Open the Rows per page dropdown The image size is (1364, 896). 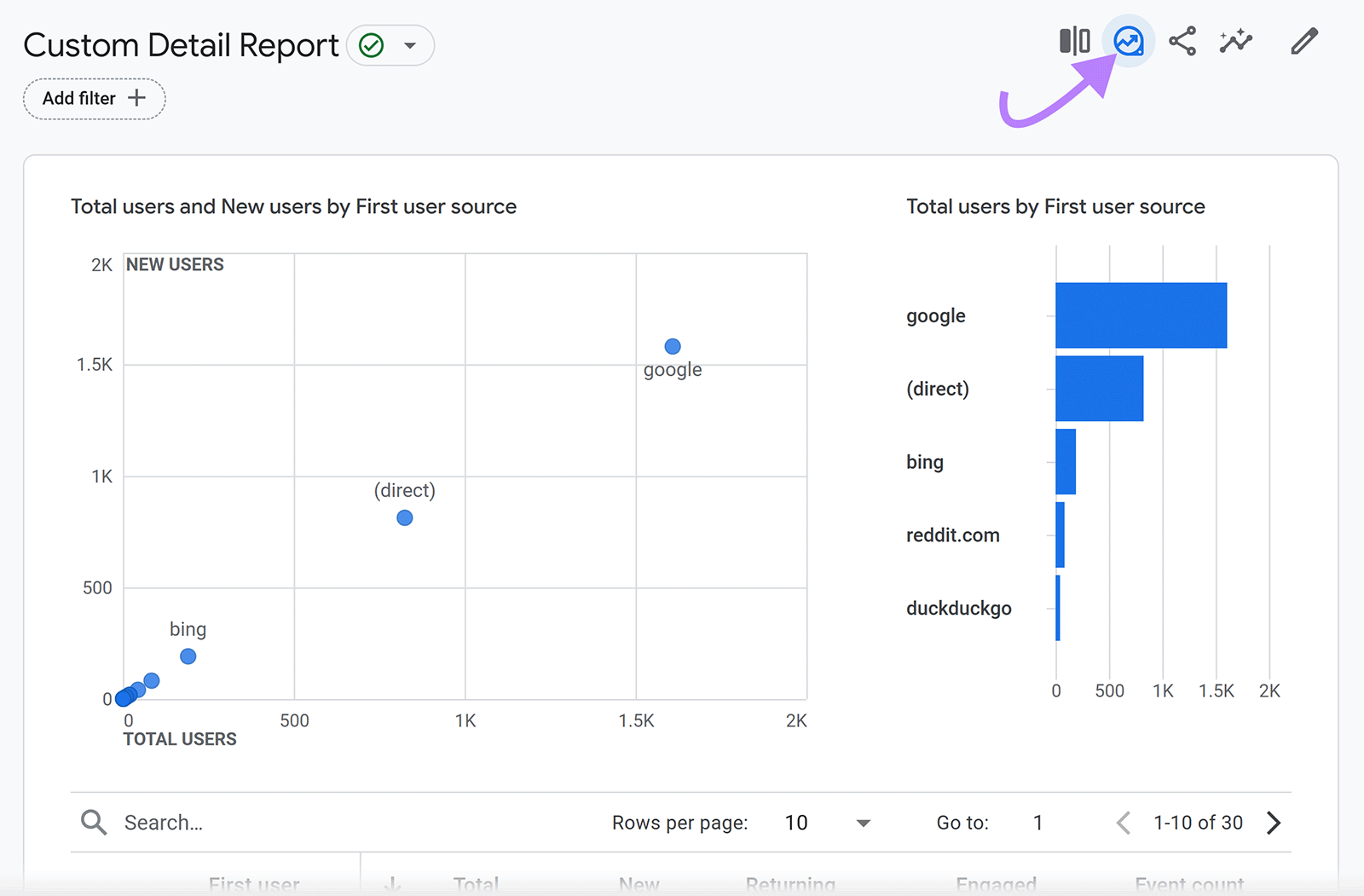[863, 822]
